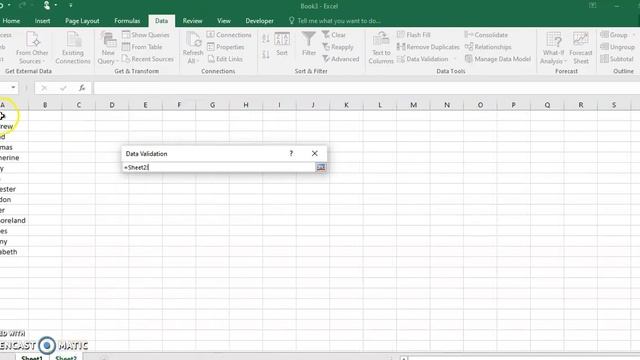Image resolution: width=640 pixels, height=360 pixels.
Task: Click Flash Fill
Action: coord(413,35)
